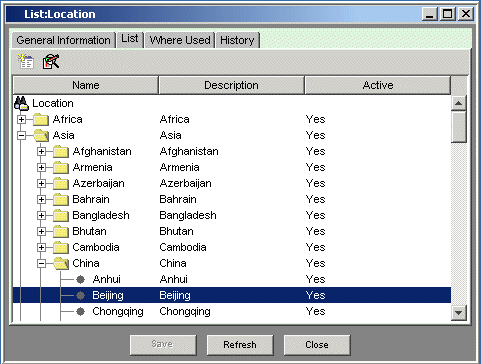Click the Description column header

[x=231, y=85]
